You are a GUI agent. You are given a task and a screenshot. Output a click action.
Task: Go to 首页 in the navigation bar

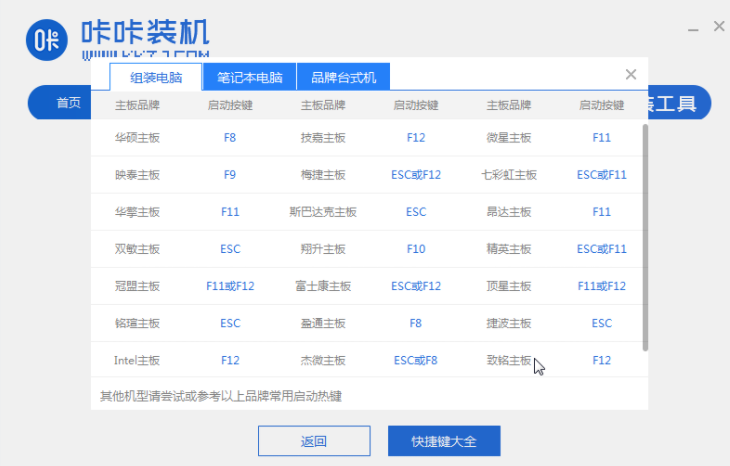coord(68,103)
